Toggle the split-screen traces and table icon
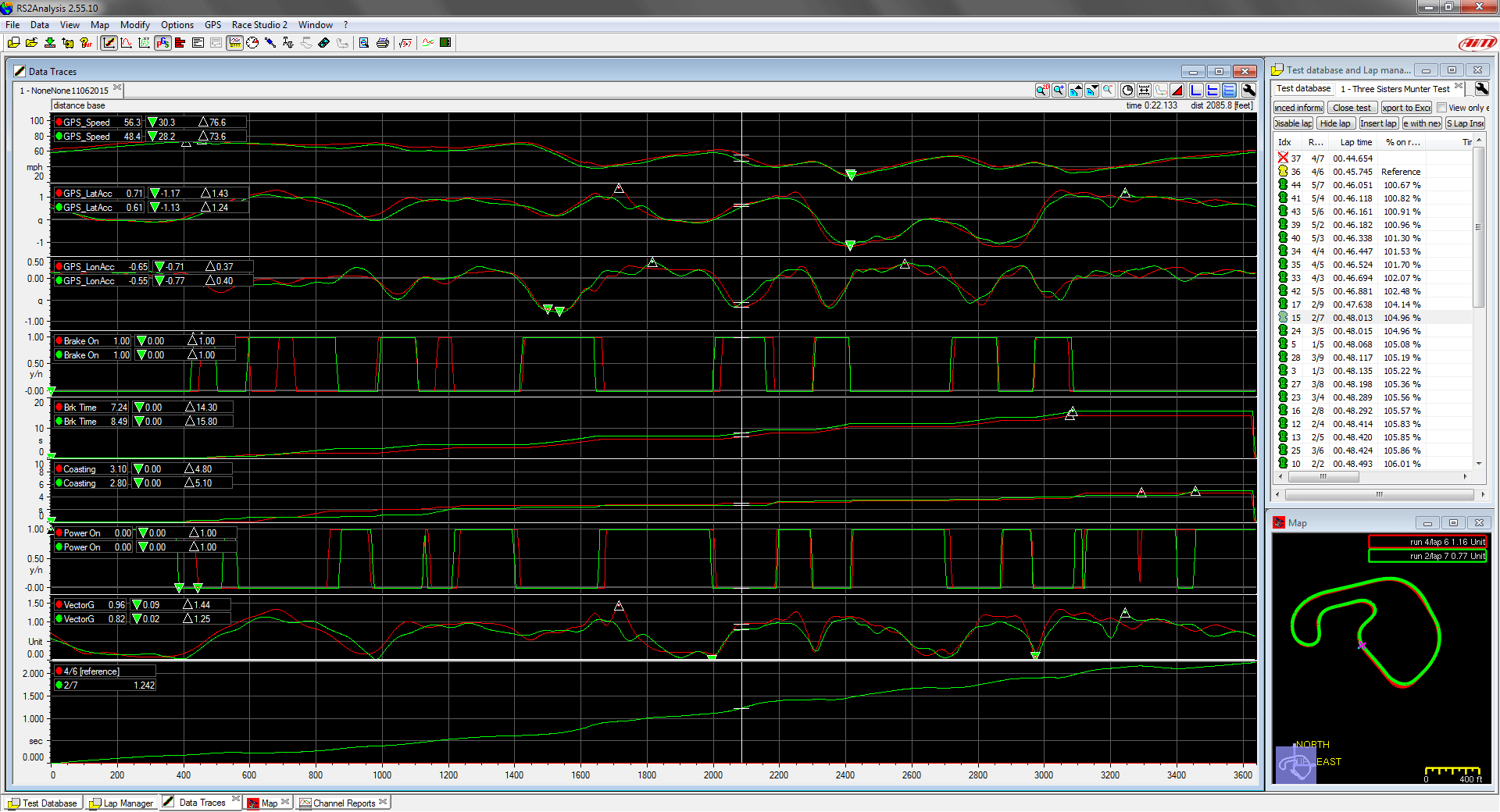Image resolution: width=1500 pixels, height=812 pixels. click(x=234, y=43)
